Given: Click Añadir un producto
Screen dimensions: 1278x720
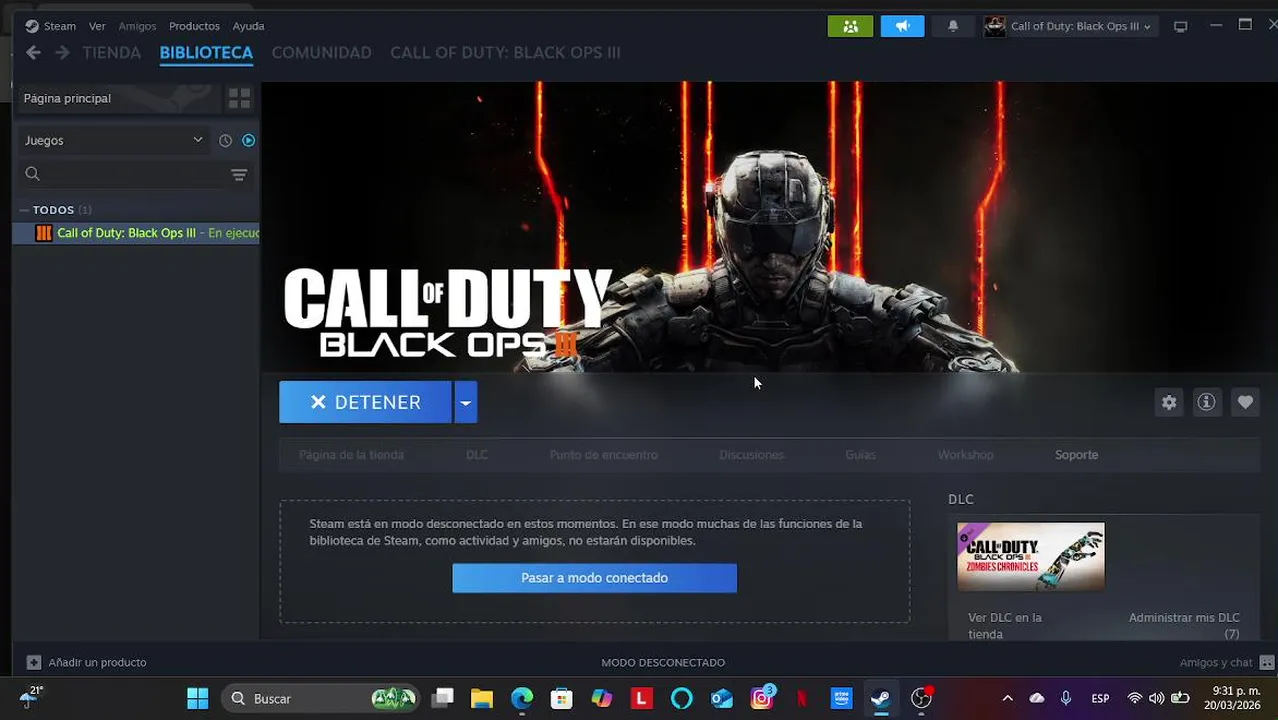Looking at the screenshot, I should pyautogui.click(x=87, y=662).
